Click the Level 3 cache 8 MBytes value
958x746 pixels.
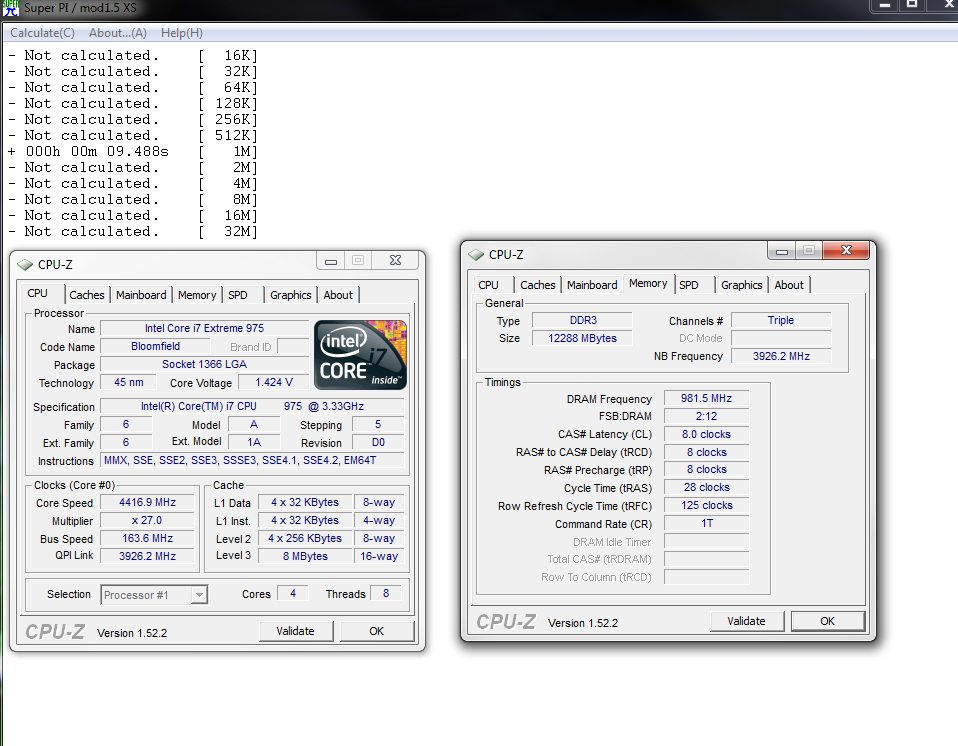pos(305,556)
